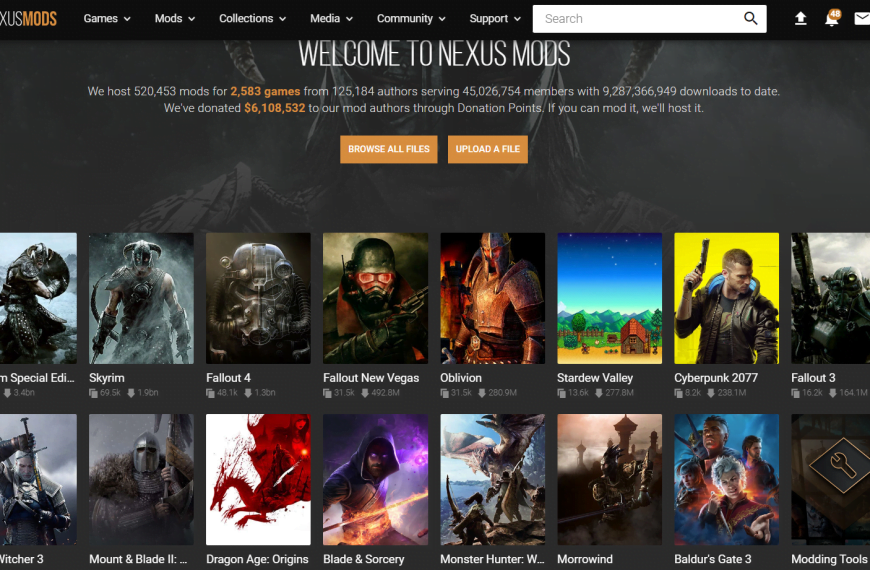Open the Oblivion title link
This screenshot has width=870, height=570.
461,378
